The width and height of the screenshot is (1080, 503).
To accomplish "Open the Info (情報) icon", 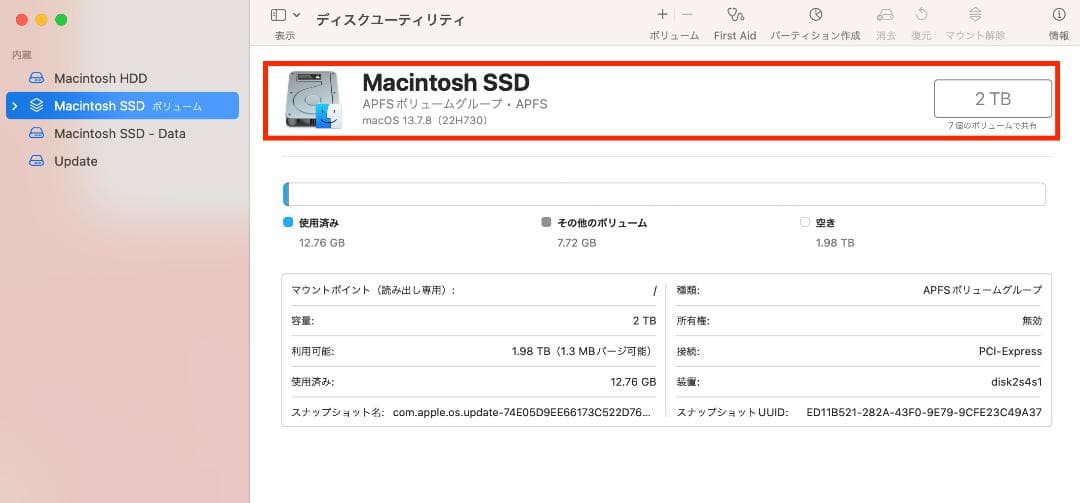I will pos(1059,14).
